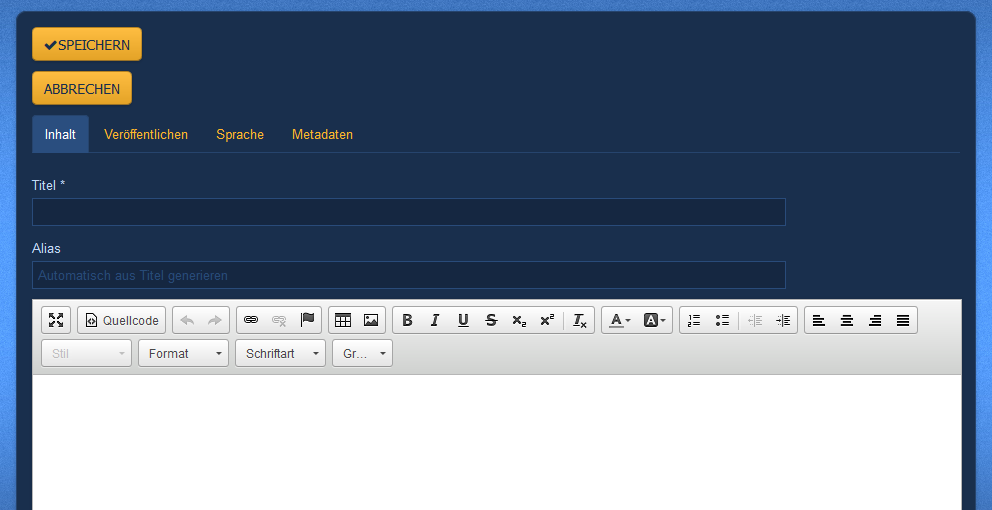Toggle underline formatting
The image size is (992, 510).
point(463,320)
